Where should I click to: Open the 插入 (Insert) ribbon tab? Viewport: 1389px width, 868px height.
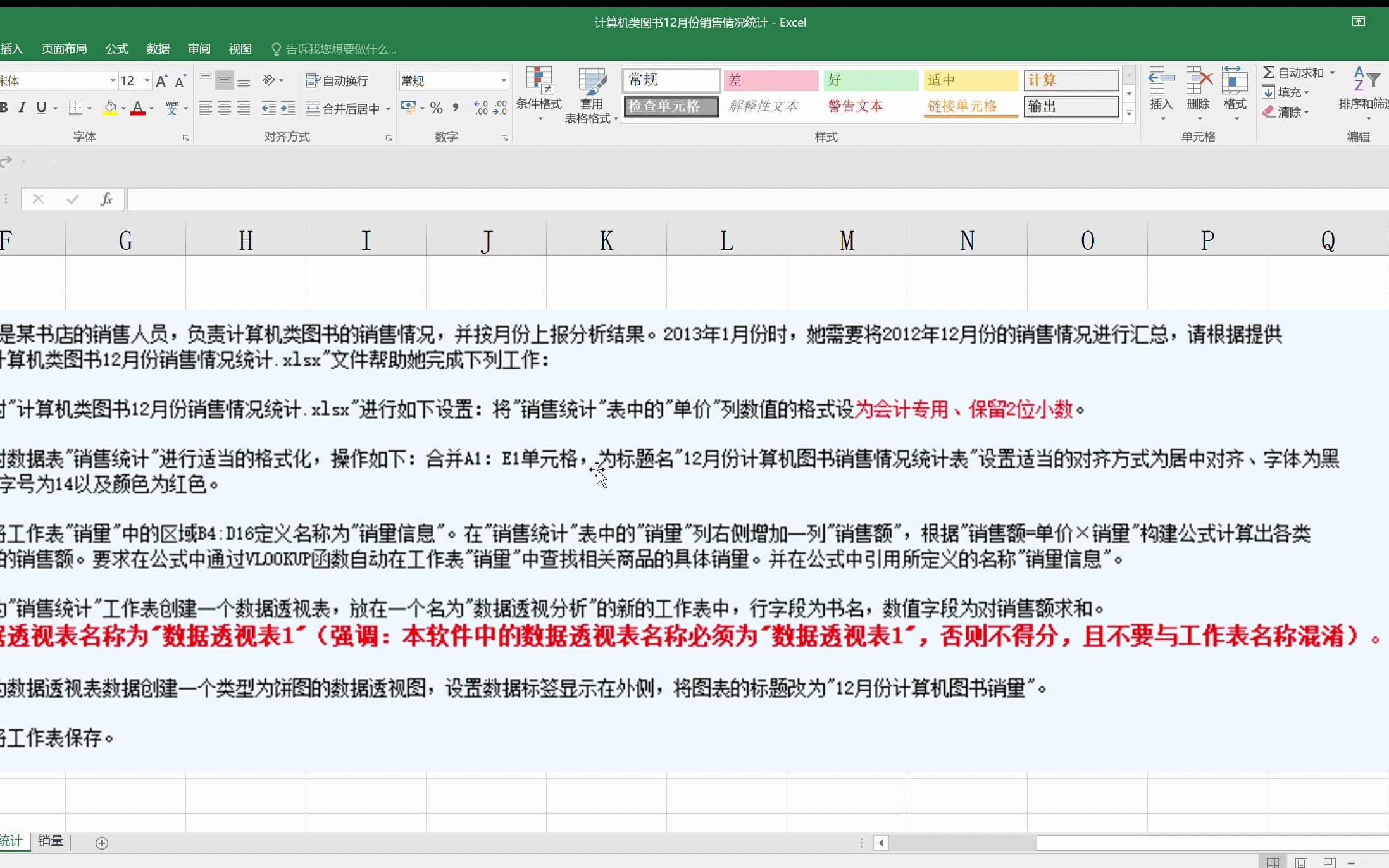pyautogui.click(x=13, y=48)
